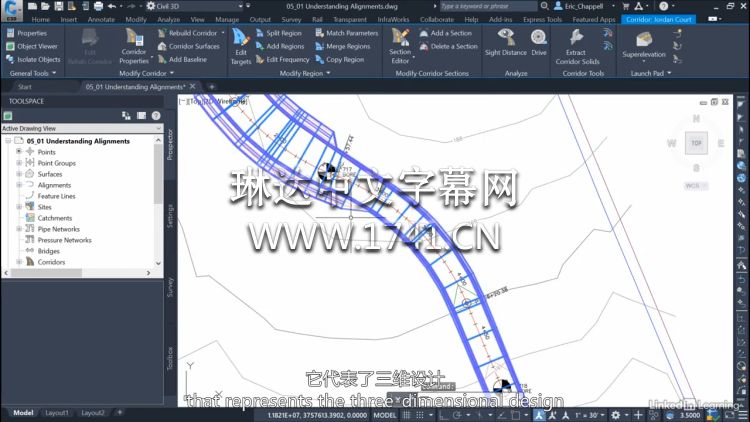Open the Civil 3D workspace dropdown
750x422 pixels.
pos(195,6)
